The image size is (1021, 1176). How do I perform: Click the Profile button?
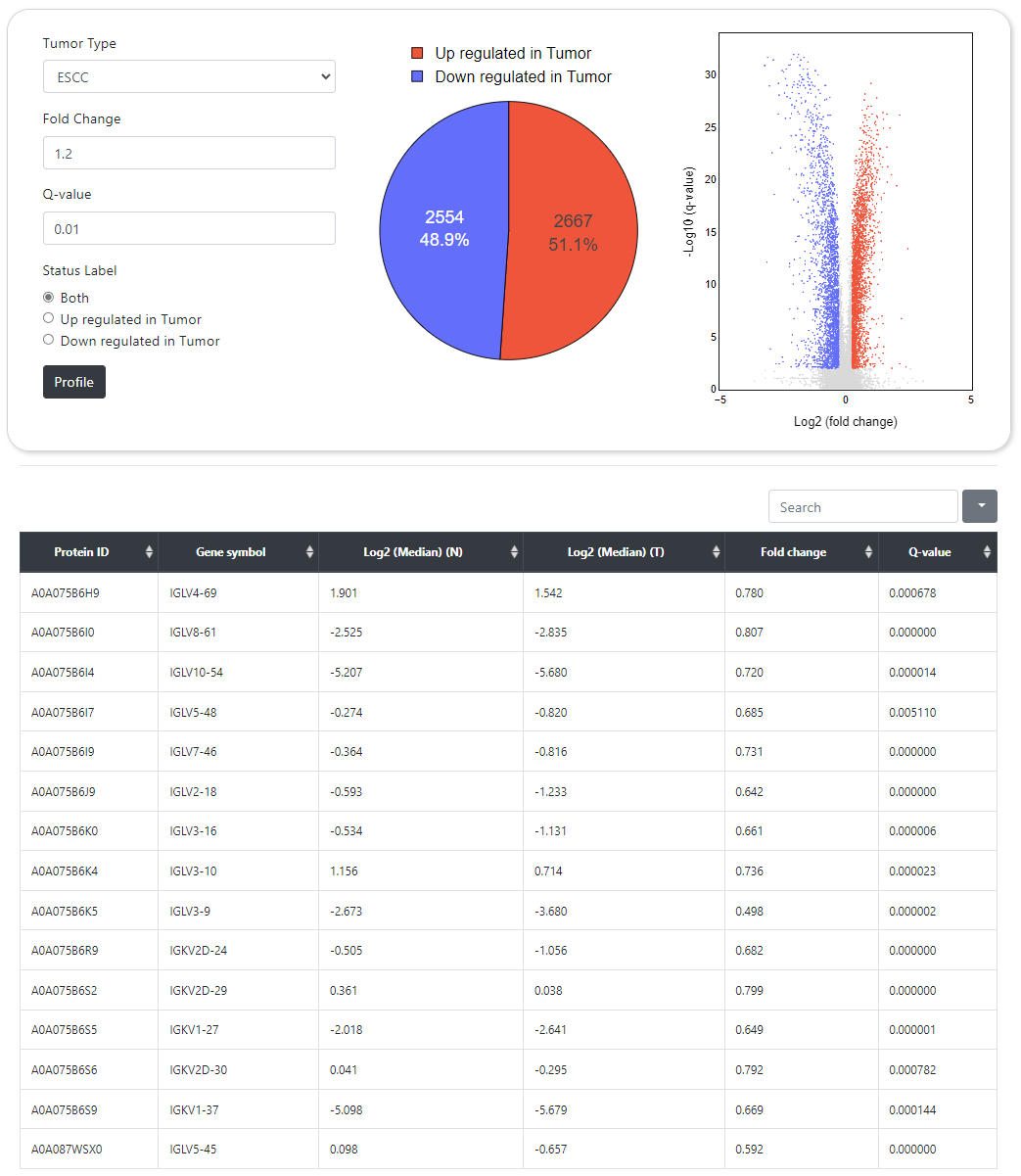[74, 382]
